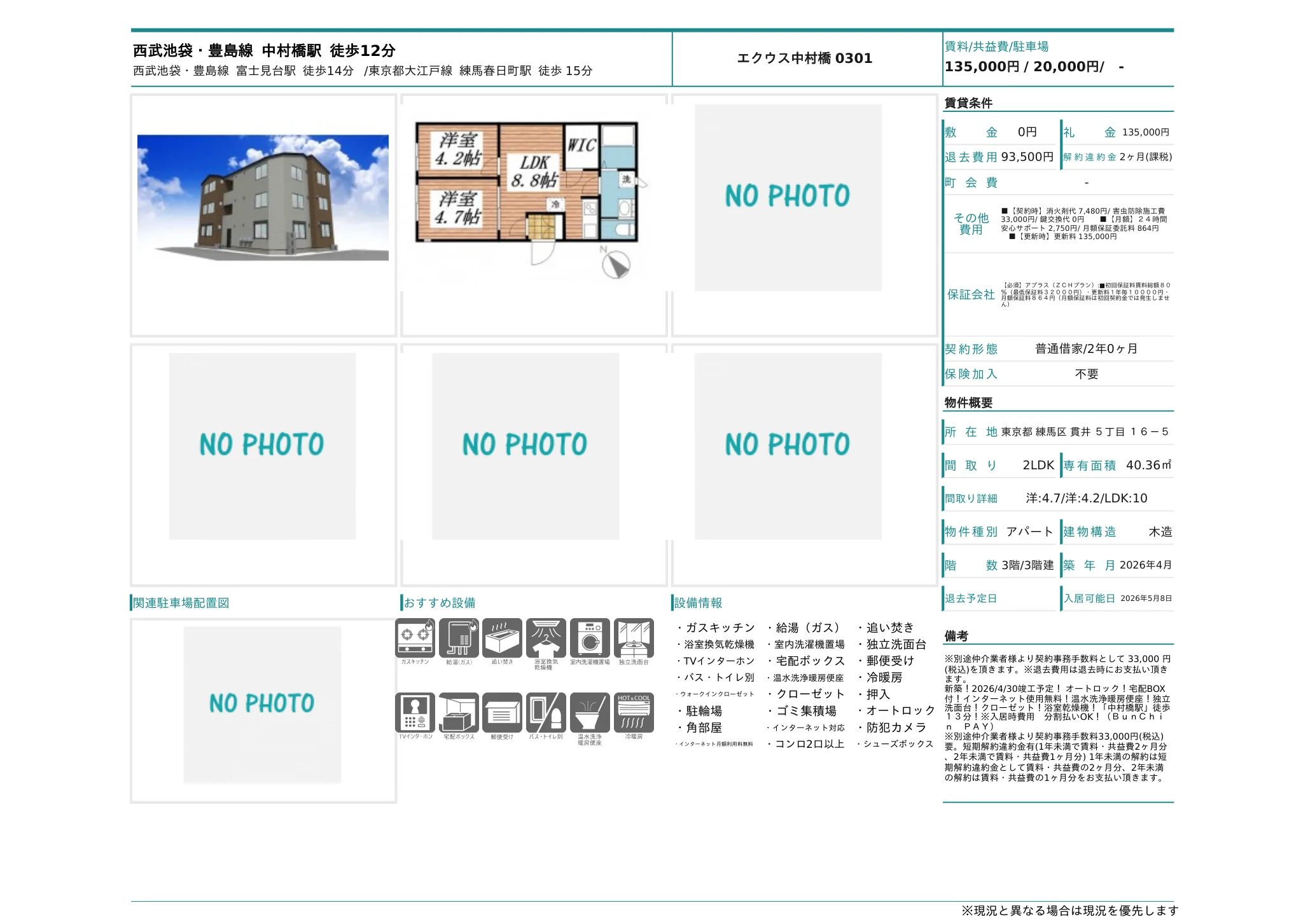Click the 町会費 label
The image size is (1308, 924).
(971, 183)
